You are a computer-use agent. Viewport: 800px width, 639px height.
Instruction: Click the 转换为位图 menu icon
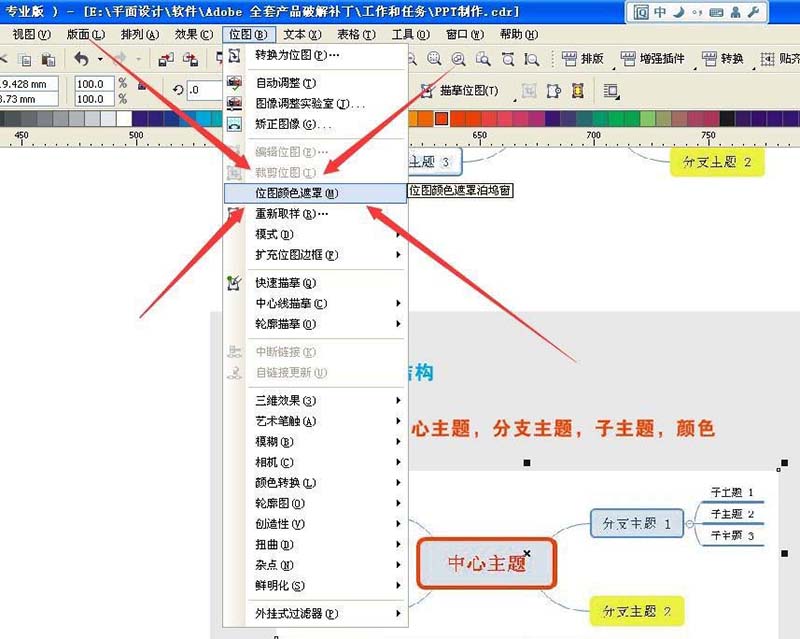tap(234, 55)
